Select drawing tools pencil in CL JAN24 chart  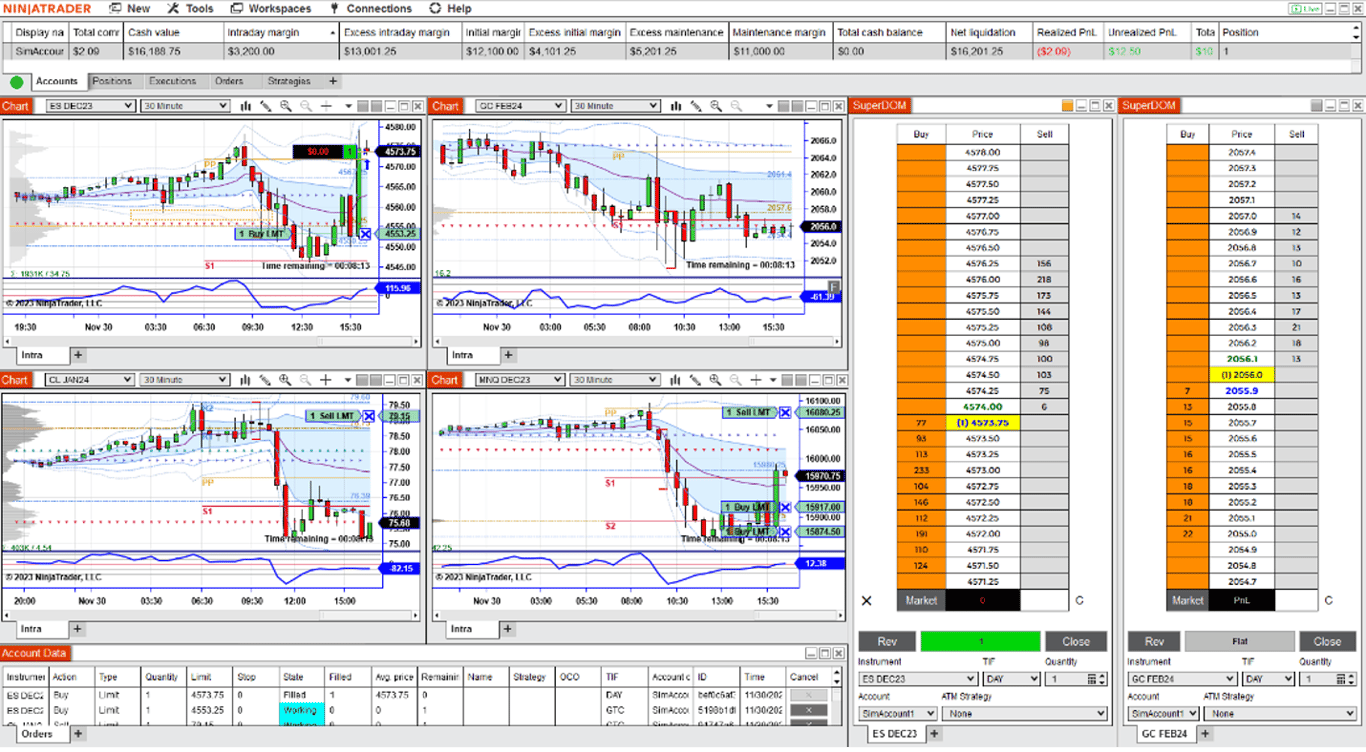coord(266,380)
